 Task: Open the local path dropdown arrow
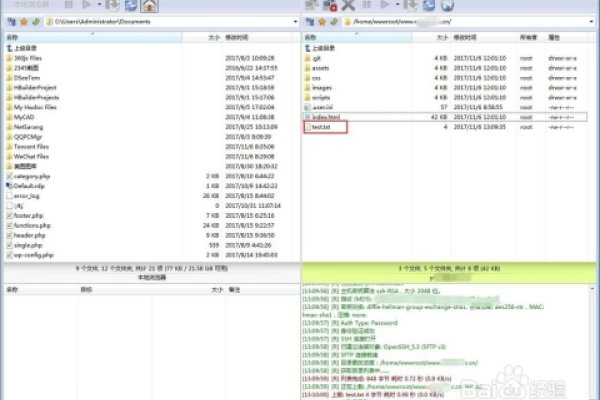click(294, 20)
